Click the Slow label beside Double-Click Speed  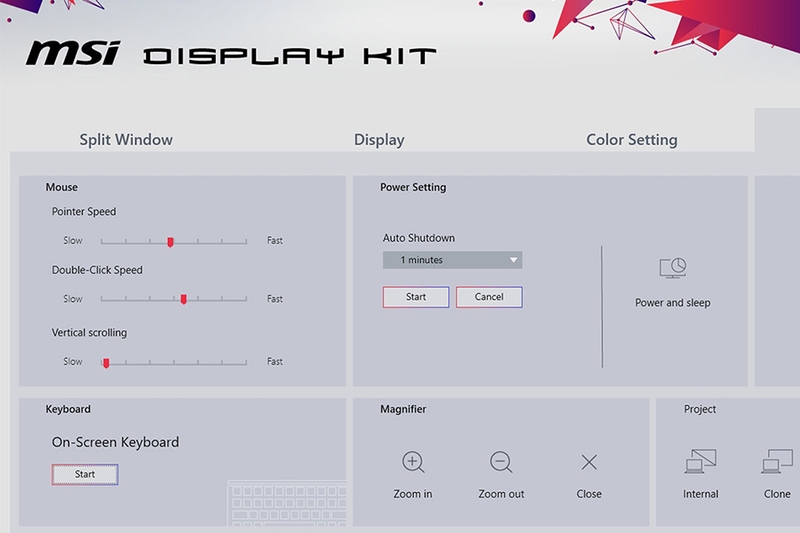coord(72,299)
